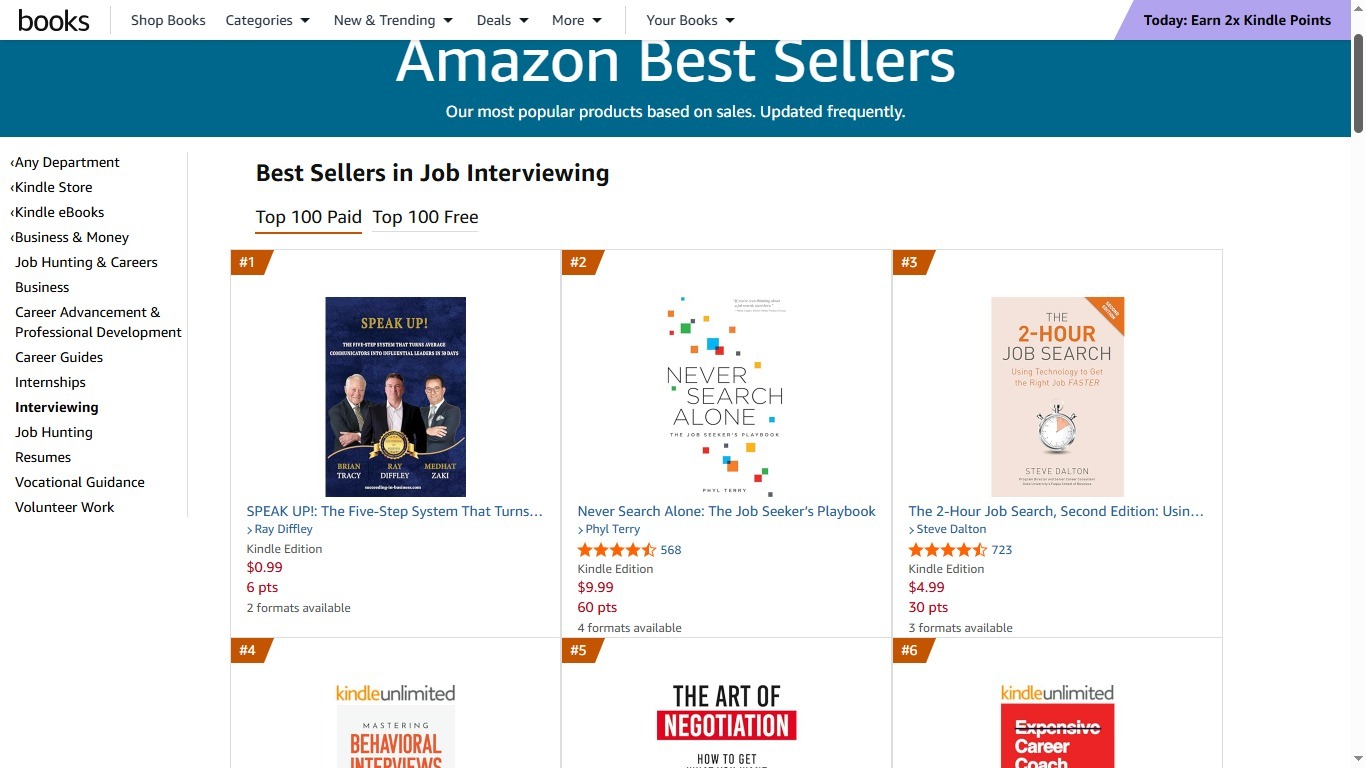Expand the New & Trending dropdown
The height and width of the screenshot is (768, 1366).
[x=392, y=19]
